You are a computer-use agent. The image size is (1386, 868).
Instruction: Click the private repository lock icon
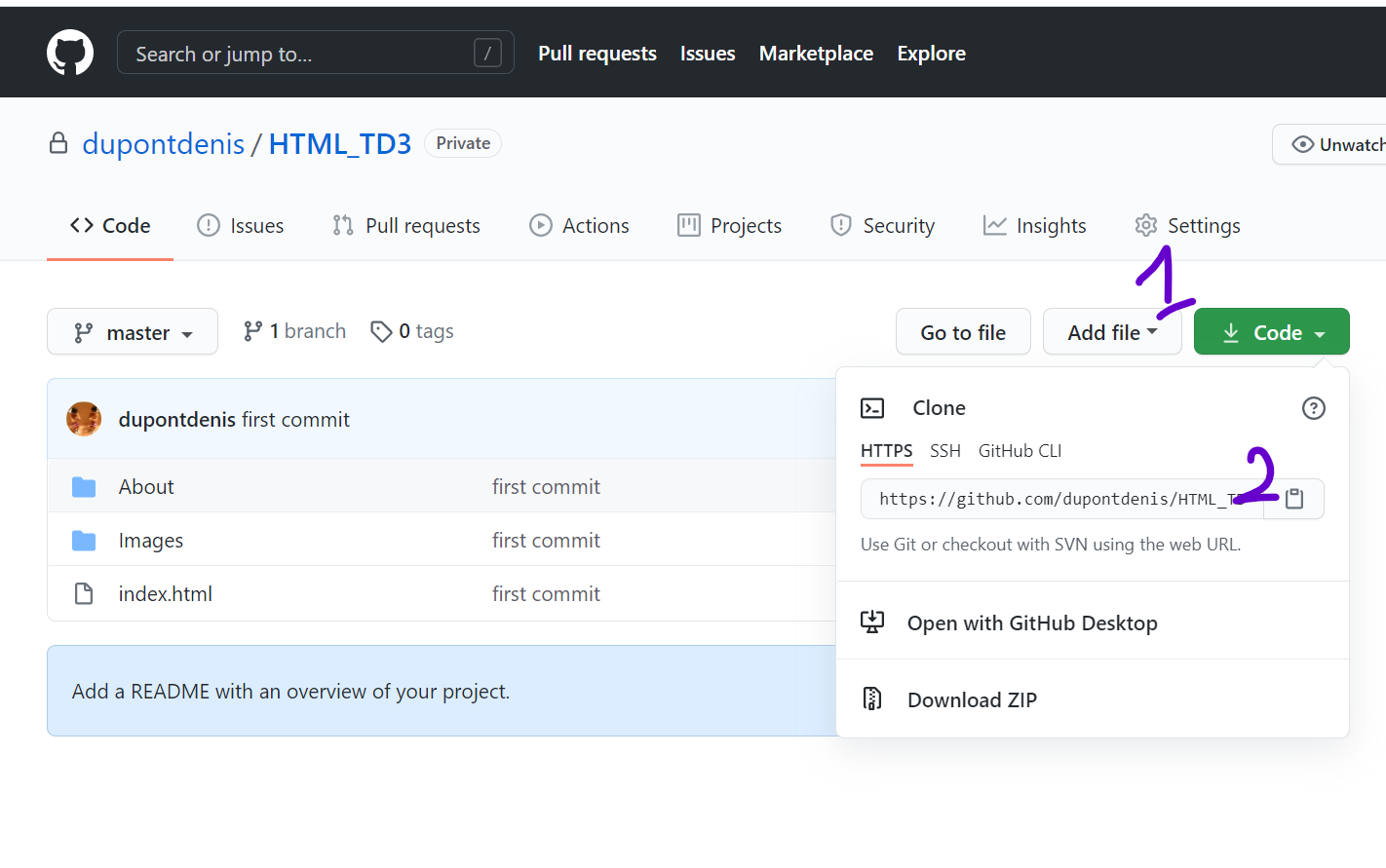coord(58,143)
